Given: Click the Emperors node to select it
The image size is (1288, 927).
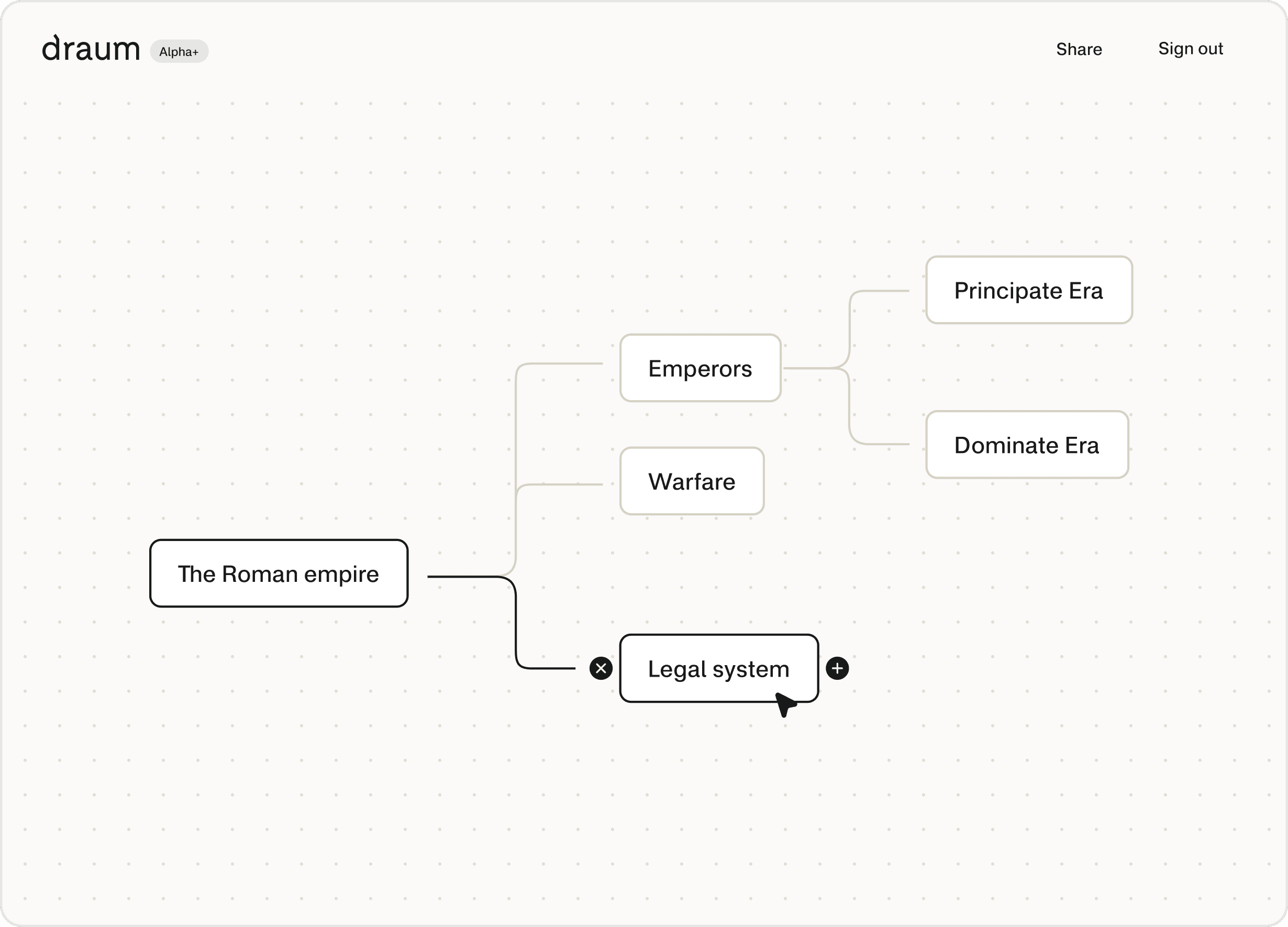Looking at the screenshot, I should 698,367.
